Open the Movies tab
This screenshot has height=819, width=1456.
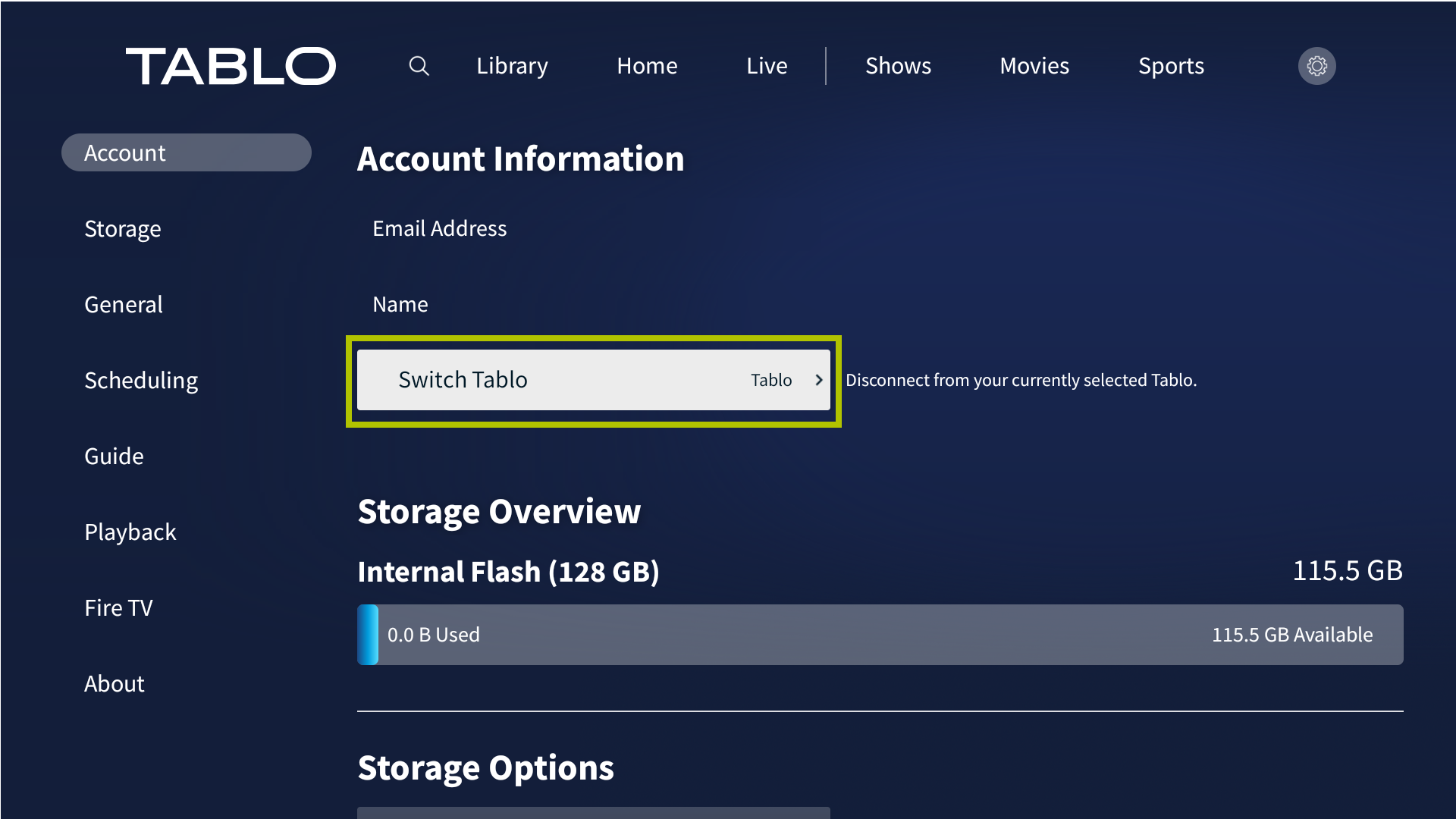[x=1034, y=66]
